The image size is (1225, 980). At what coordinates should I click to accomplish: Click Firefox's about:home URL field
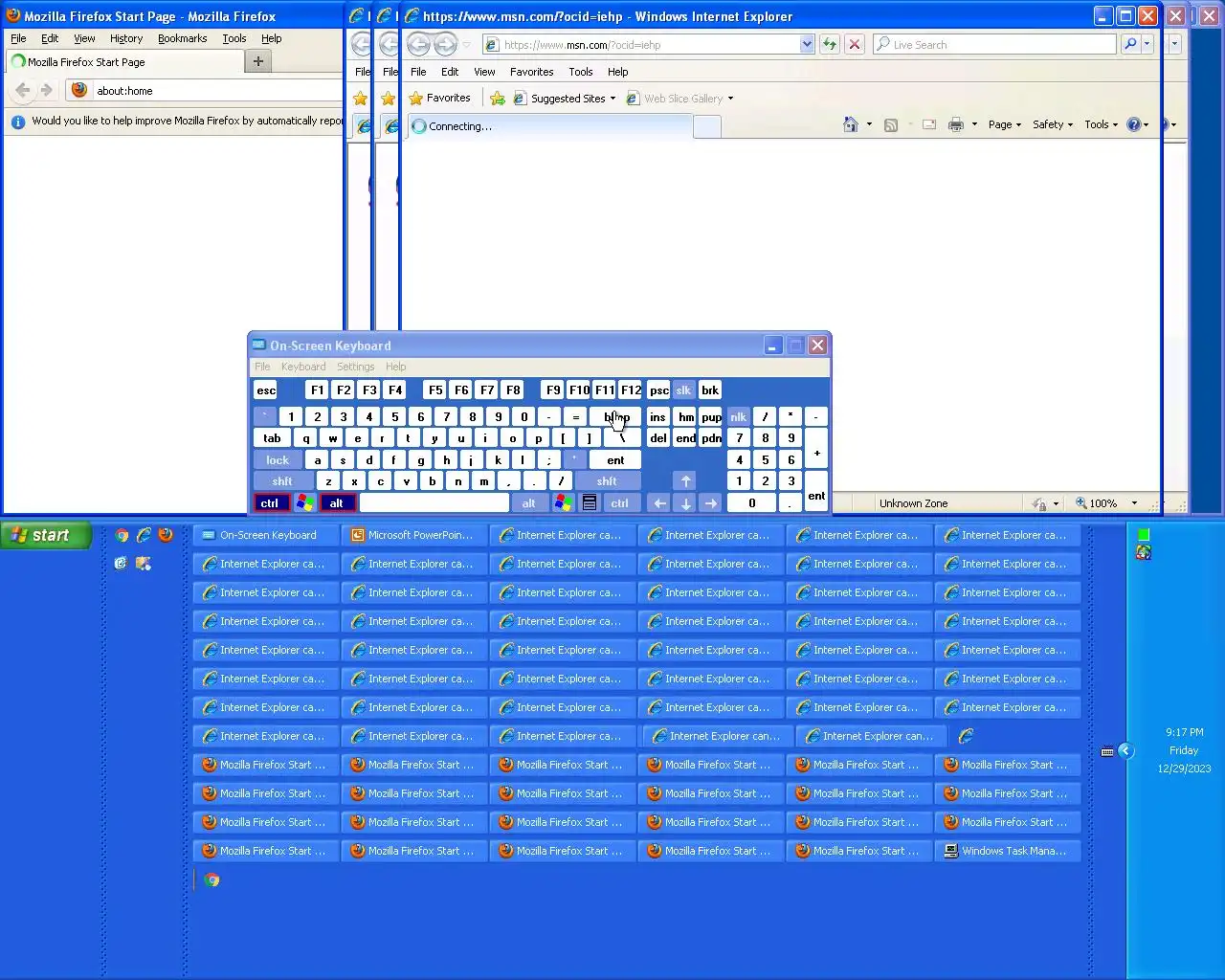point(218,91)
